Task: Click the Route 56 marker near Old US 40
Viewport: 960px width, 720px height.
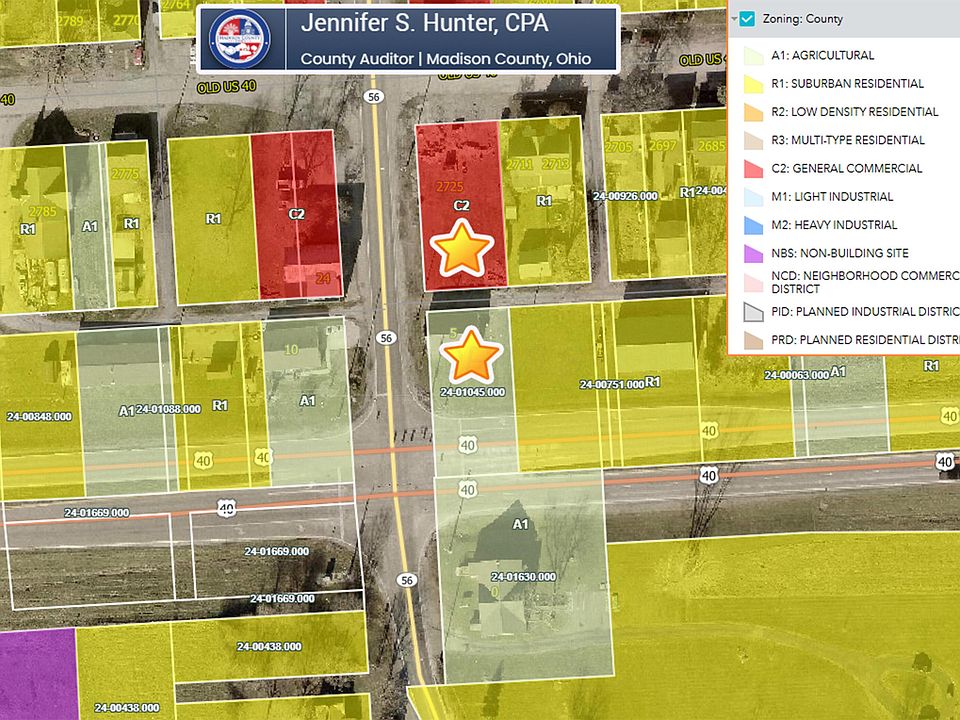Action: click(374, 97)
